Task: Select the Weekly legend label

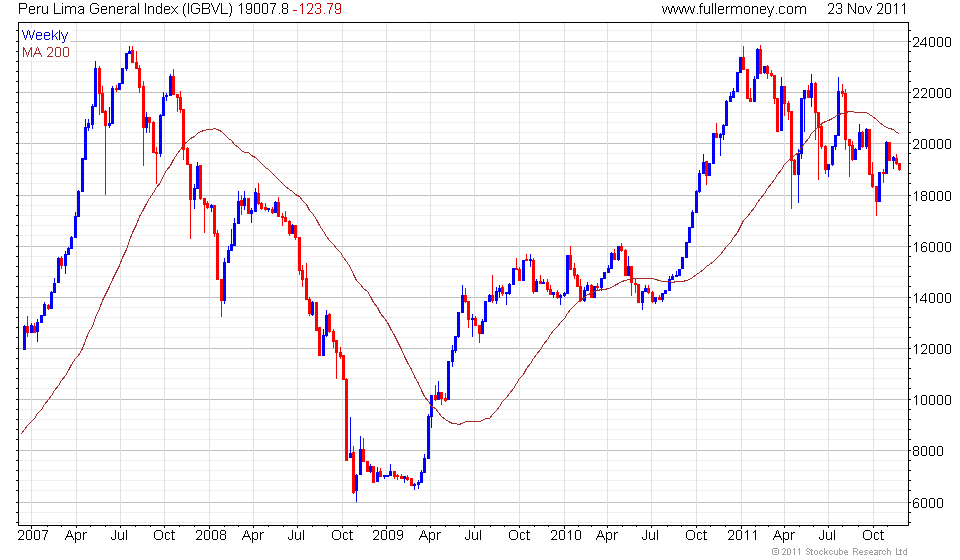Action: coord(45,35)
